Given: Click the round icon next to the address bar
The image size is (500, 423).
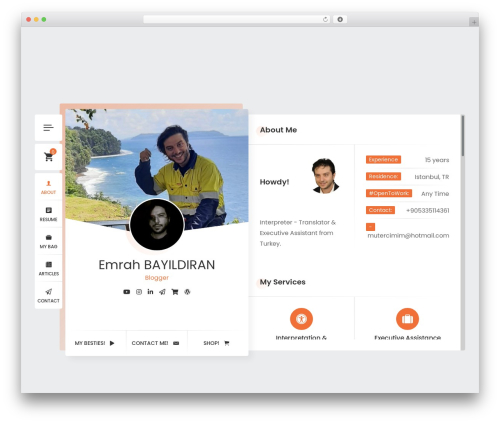Looking at the screenshot, I should click(x=340, y=19).
